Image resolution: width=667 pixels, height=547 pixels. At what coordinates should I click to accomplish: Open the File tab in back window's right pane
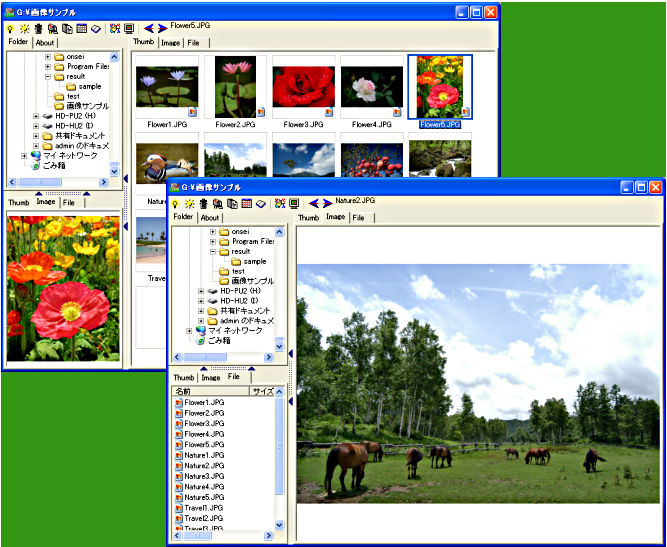(193, 43)
